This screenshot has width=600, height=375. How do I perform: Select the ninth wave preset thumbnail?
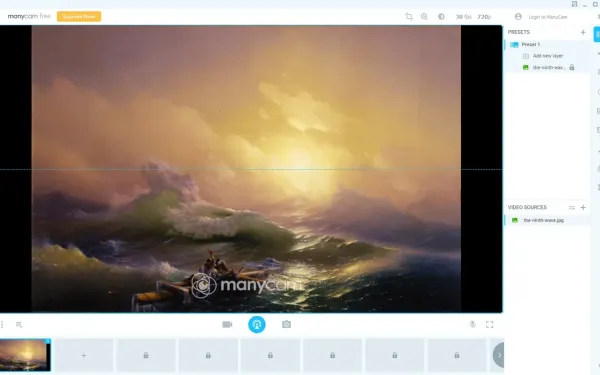[x=25, y=355]
